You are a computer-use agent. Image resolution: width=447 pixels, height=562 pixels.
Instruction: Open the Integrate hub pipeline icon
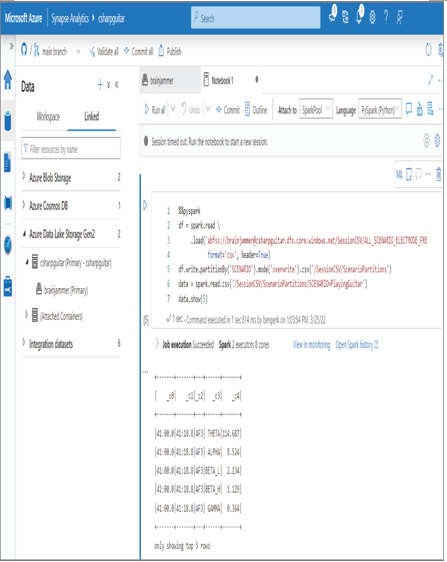(x=8, y=203)
